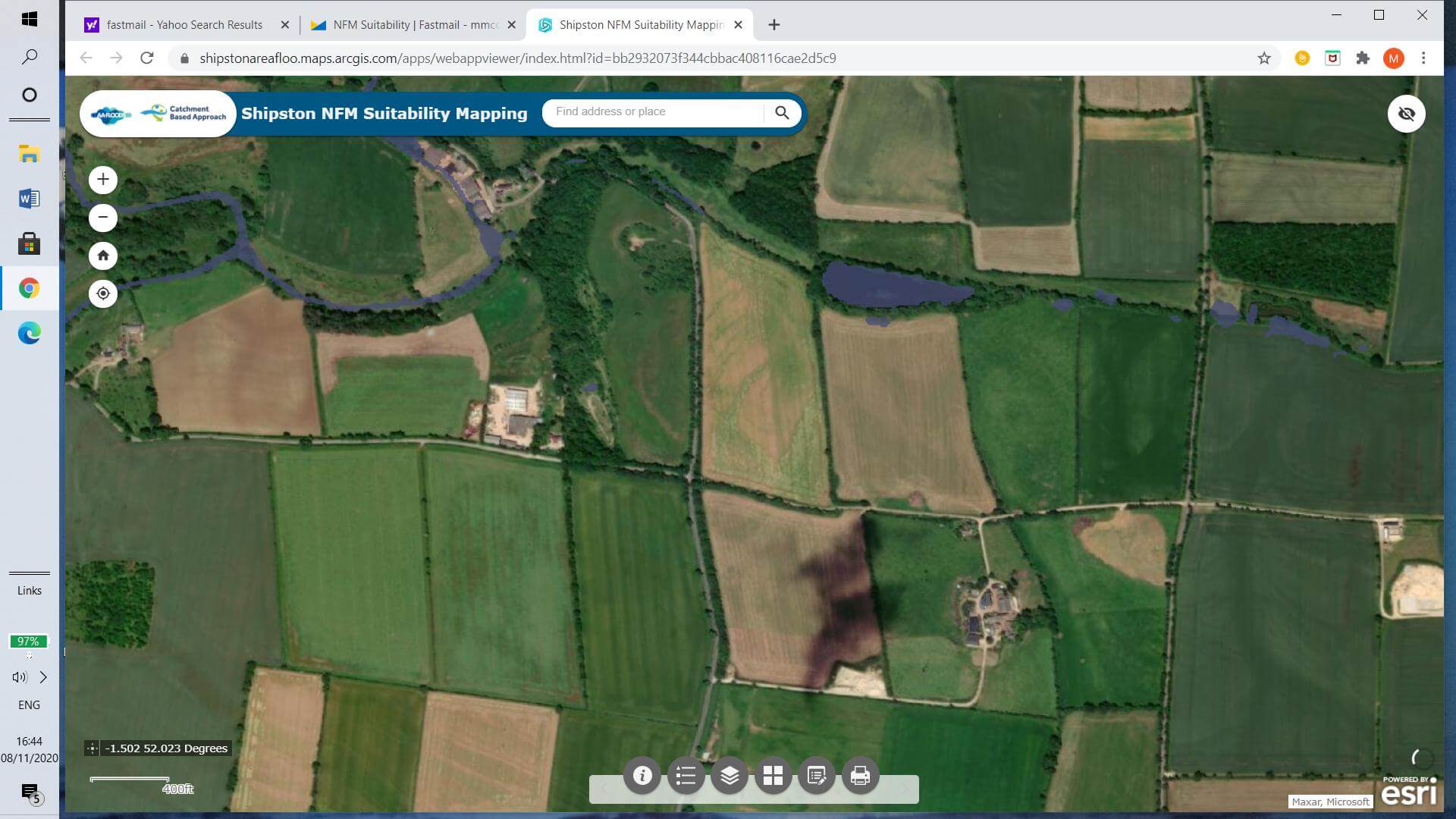The height and width of the screenshot is (819, 1456).
Task: Open the Chrome extensions puzzle menu
Action: point(1363,58)
